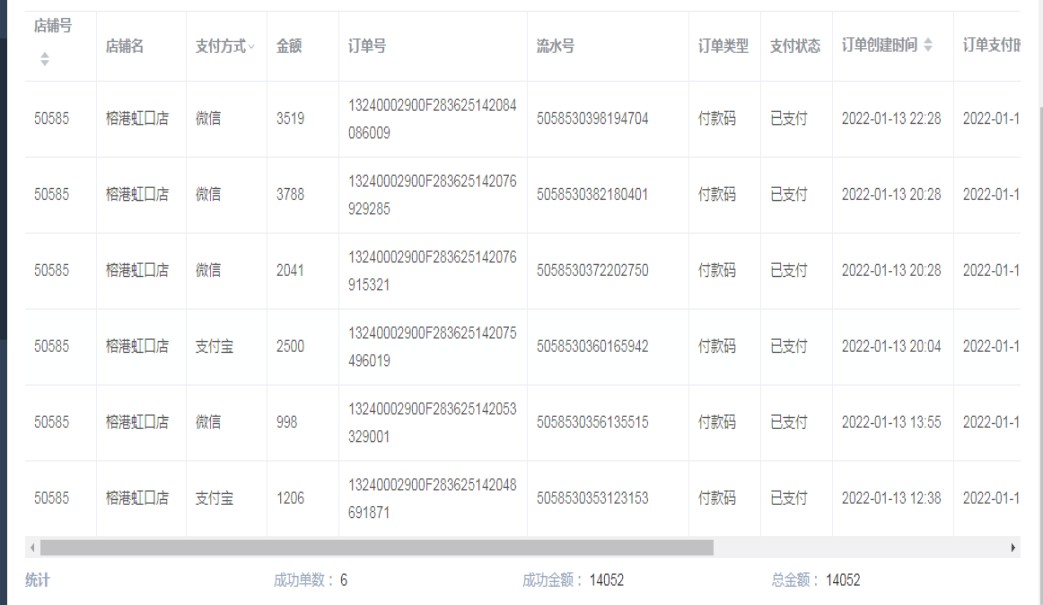The width and height of the screenshot is (1043, 605).
Task: Click the horizontal scrollbar thumb
Action: coord(376,548)
